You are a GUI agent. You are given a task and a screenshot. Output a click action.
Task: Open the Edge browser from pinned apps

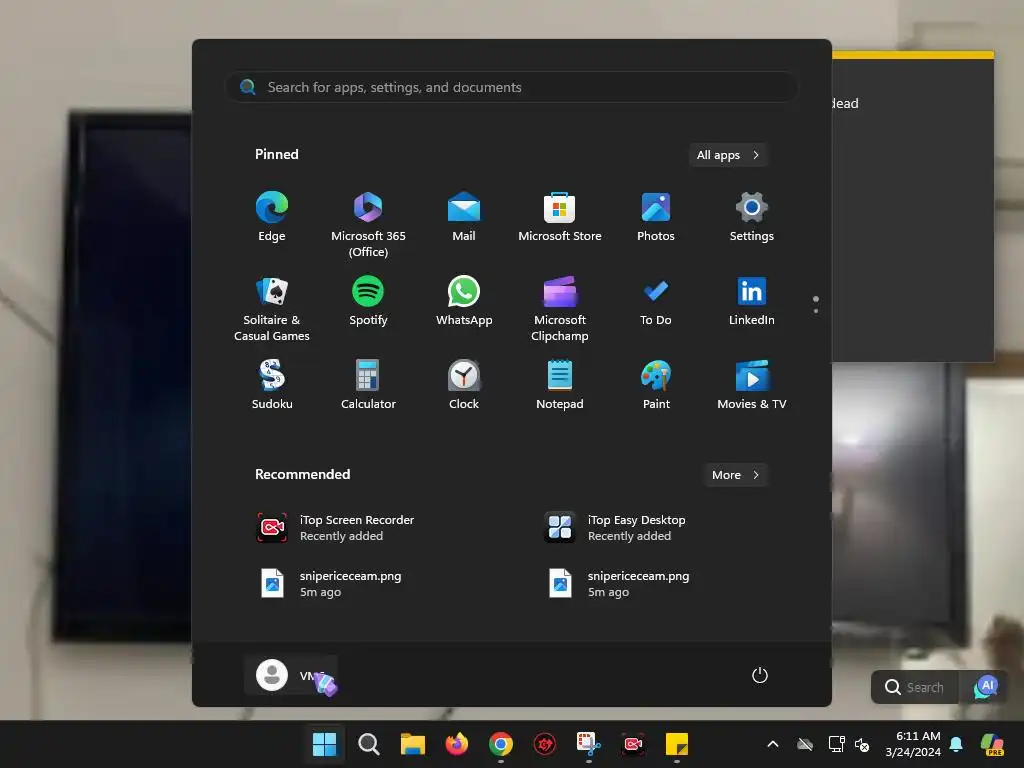272,217
